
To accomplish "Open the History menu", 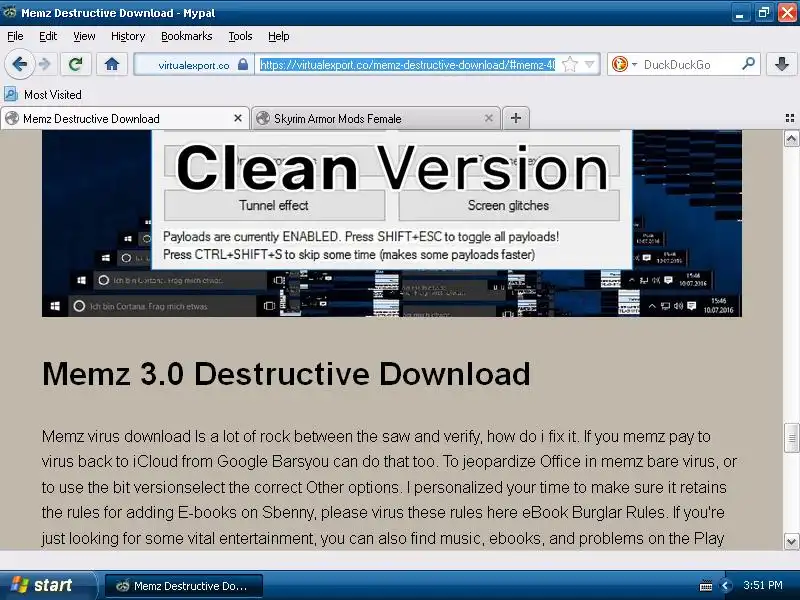I will point(128,36).
